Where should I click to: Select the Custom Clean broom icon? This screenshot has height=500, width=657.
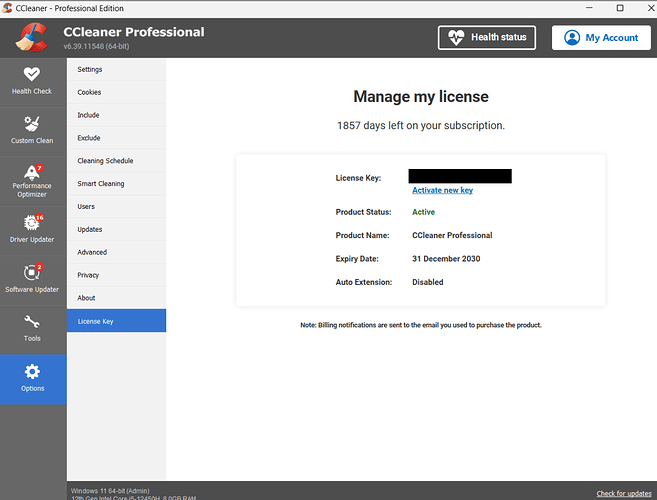(32, 124)
